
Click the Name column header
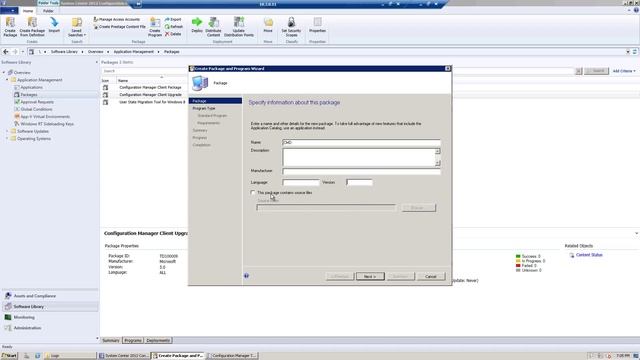point(123,81)
